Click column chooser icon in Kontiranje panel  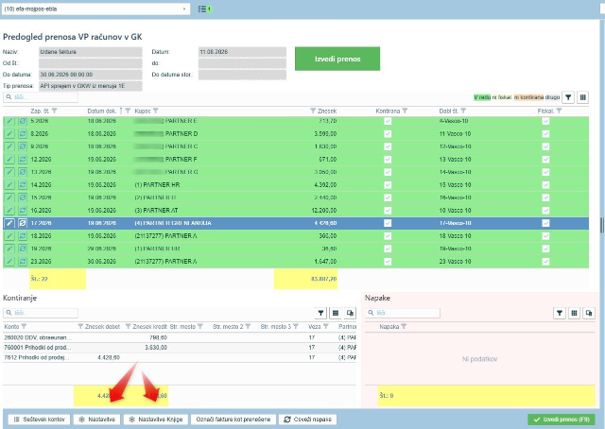click(335, 313)
